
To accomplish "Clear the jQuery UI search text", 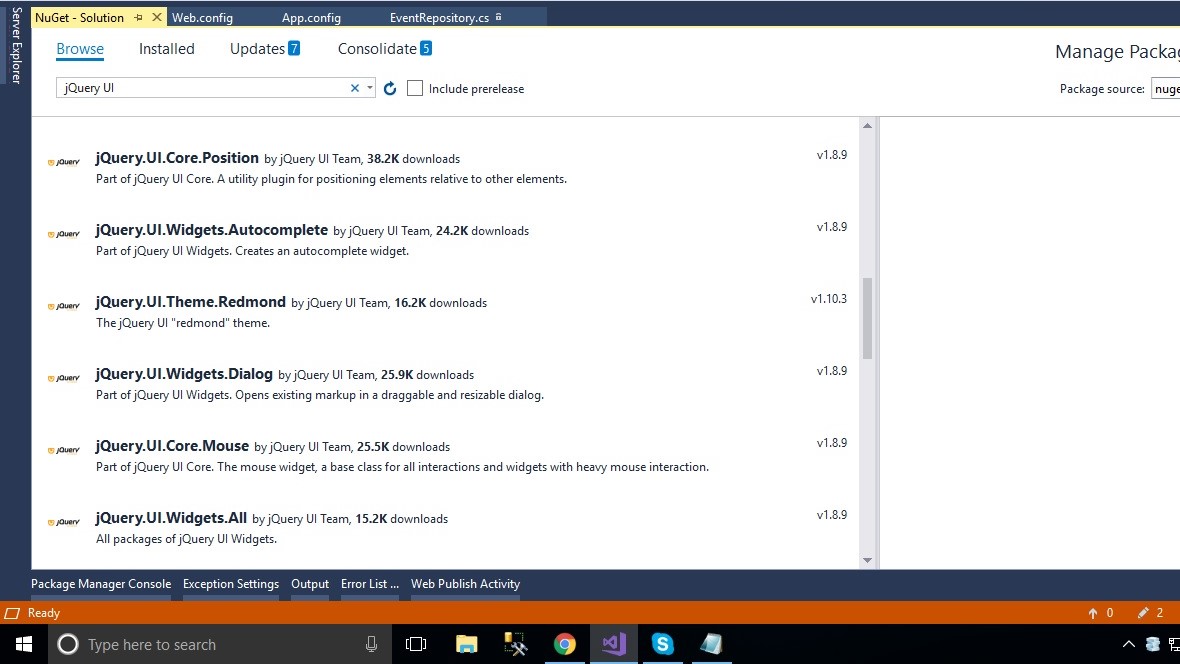I will pyautogui.click(x=354, y=88).
